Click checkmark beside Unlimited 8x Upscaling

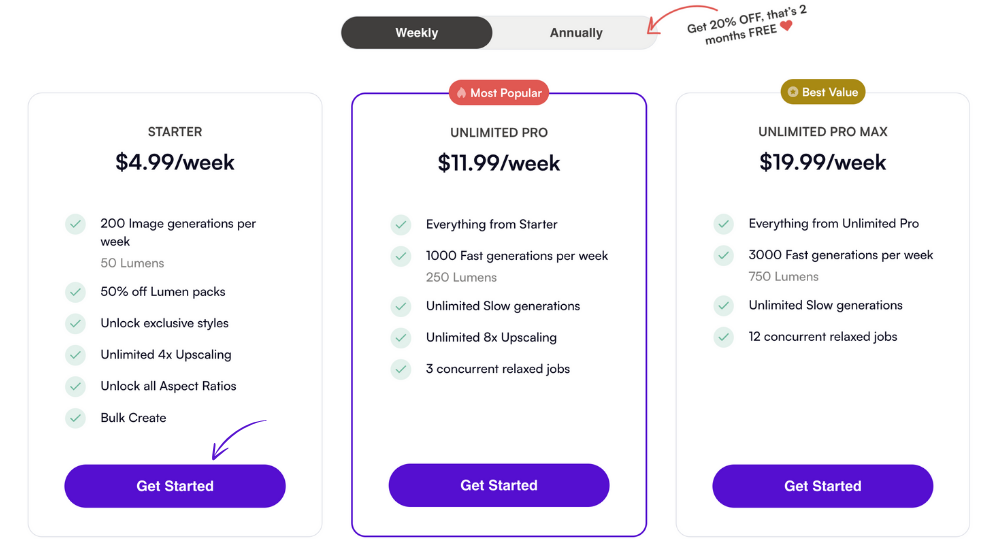[x=401, y=337]
